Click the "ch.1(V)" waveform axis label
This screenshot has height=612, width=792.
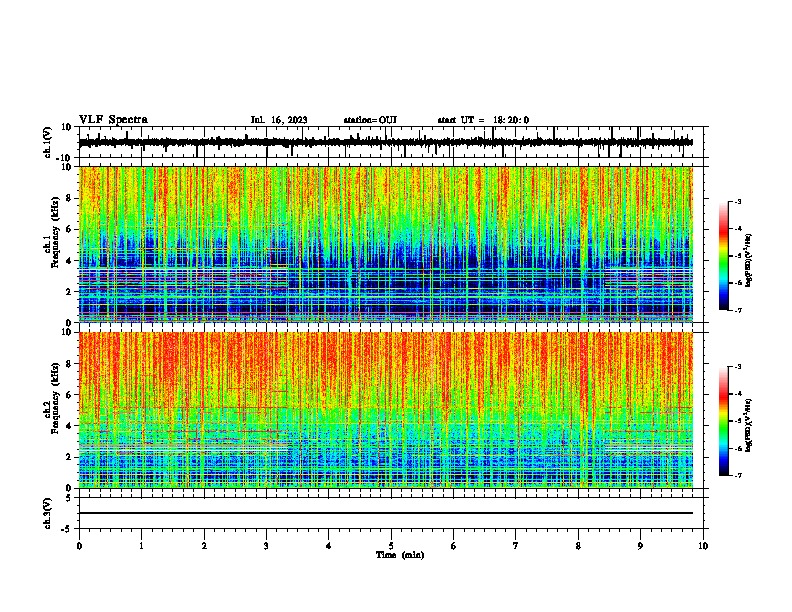(x=48, y=142)
